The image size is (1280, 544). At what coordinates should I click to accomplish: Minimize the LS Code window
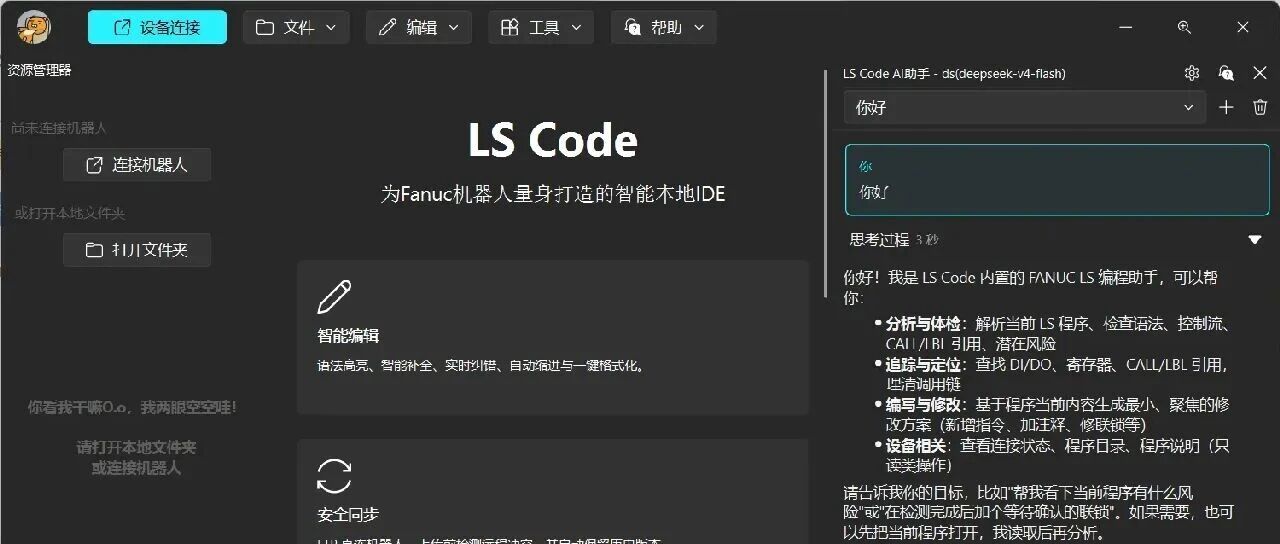coord(1126,27)
